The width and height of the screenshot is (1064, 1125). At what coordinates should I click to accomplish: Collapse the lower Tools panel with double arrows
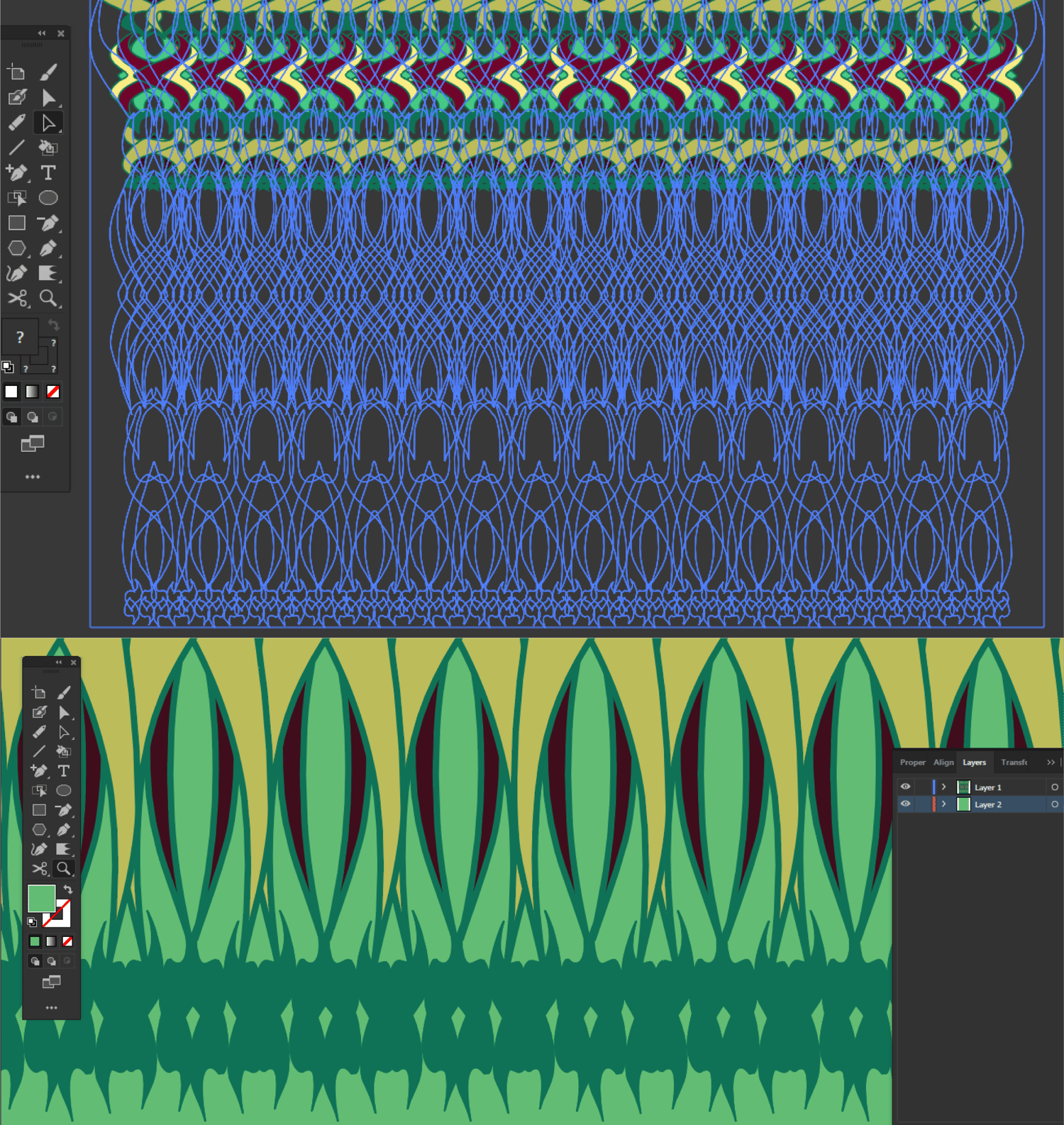coord(59,663)
